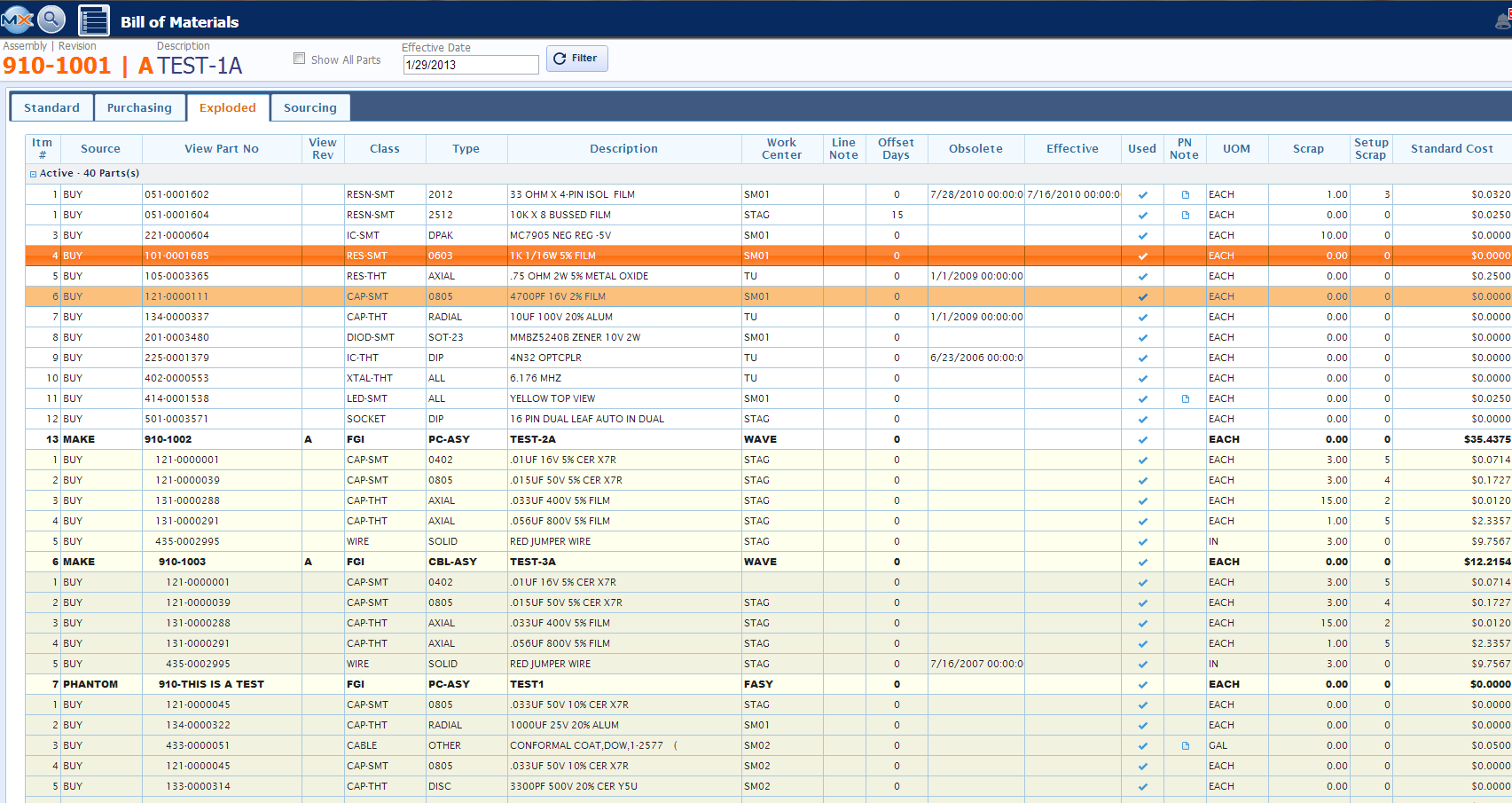The height and width of the screenshot is (803, 1512).
Task: Click description MC7905 NEG REG -5V
Action: coord(560,235)
